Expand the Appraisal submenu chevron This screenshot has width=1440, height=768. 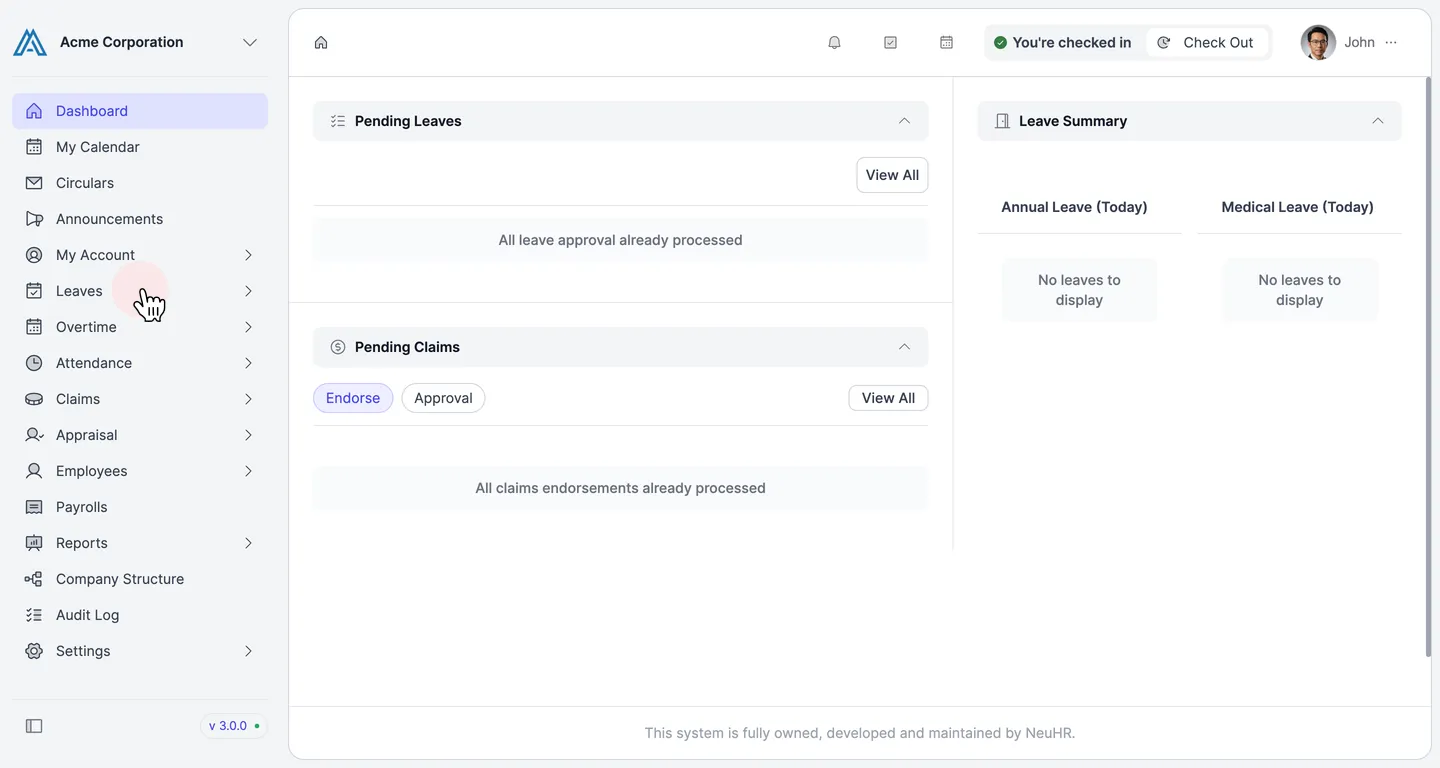pyautogui.click(x=248, y=435)
